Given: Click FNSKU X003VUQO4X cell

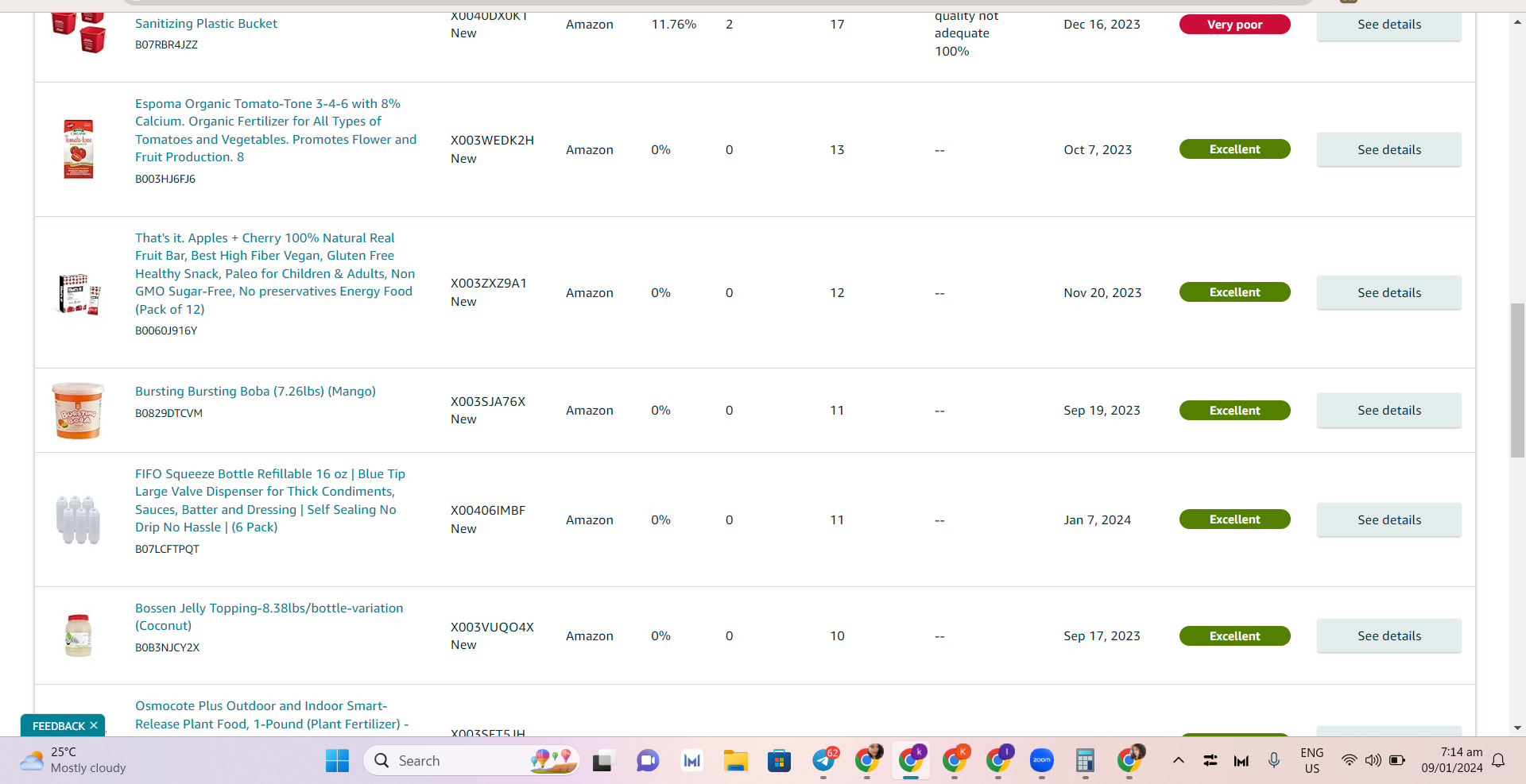Looking at the screenshot, I should (492, 628).
